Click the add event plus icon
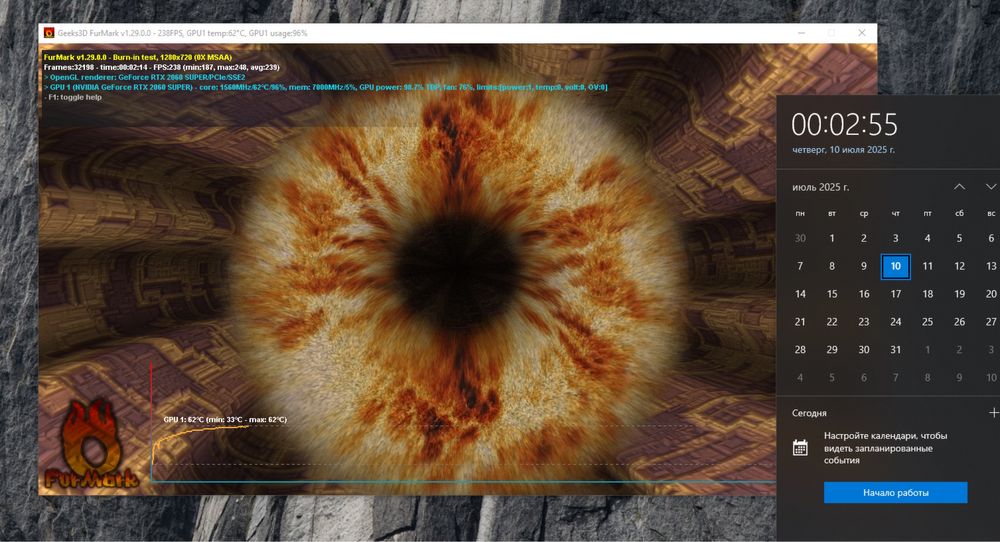The height and width of the screenshot is (542, 1000). [993, 413]
